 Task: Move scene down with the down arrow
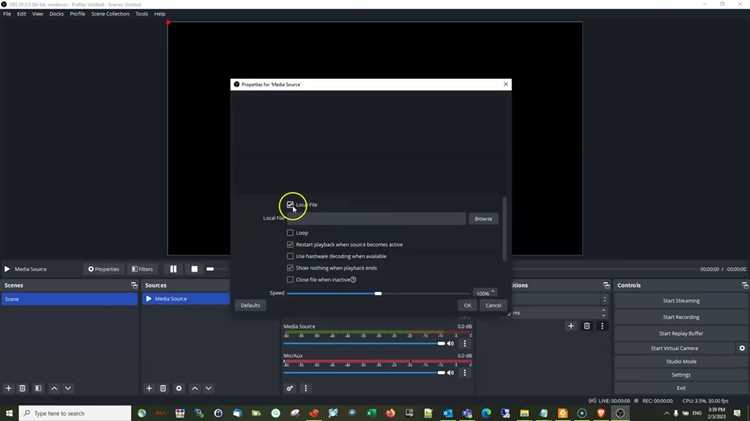tap(68, 388)
